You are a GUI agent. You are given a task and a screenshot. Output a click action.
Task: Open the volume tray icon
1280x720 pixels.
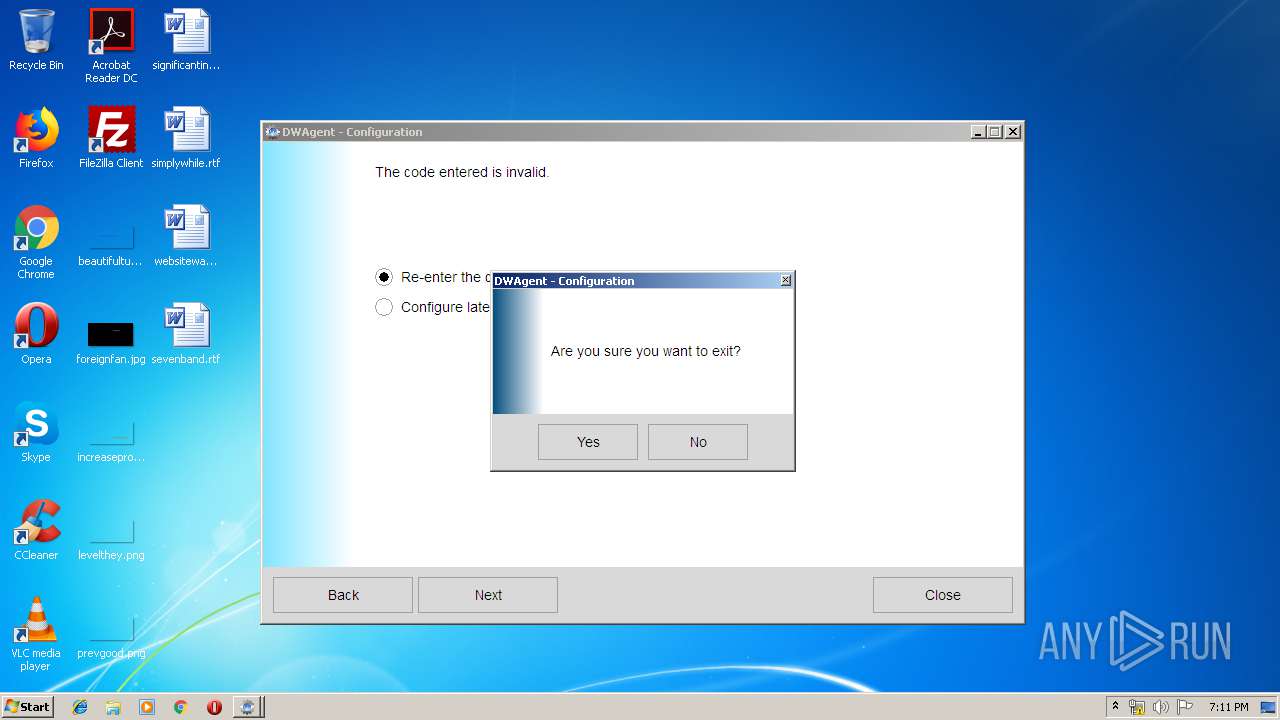[1161, 707]
